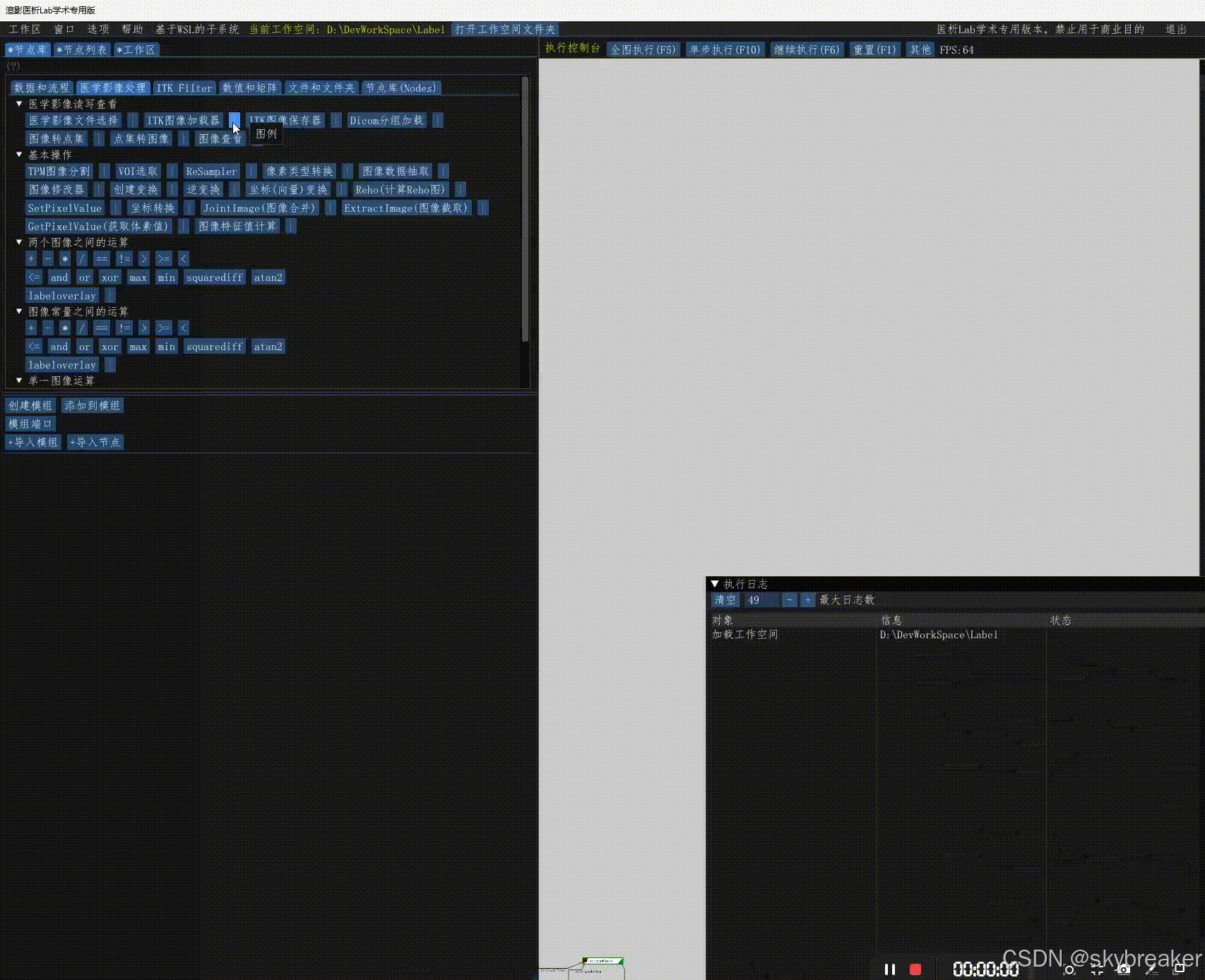Open the 窗口 menu
Screen dimensions: 1205x980
click(x=64, y=30)
